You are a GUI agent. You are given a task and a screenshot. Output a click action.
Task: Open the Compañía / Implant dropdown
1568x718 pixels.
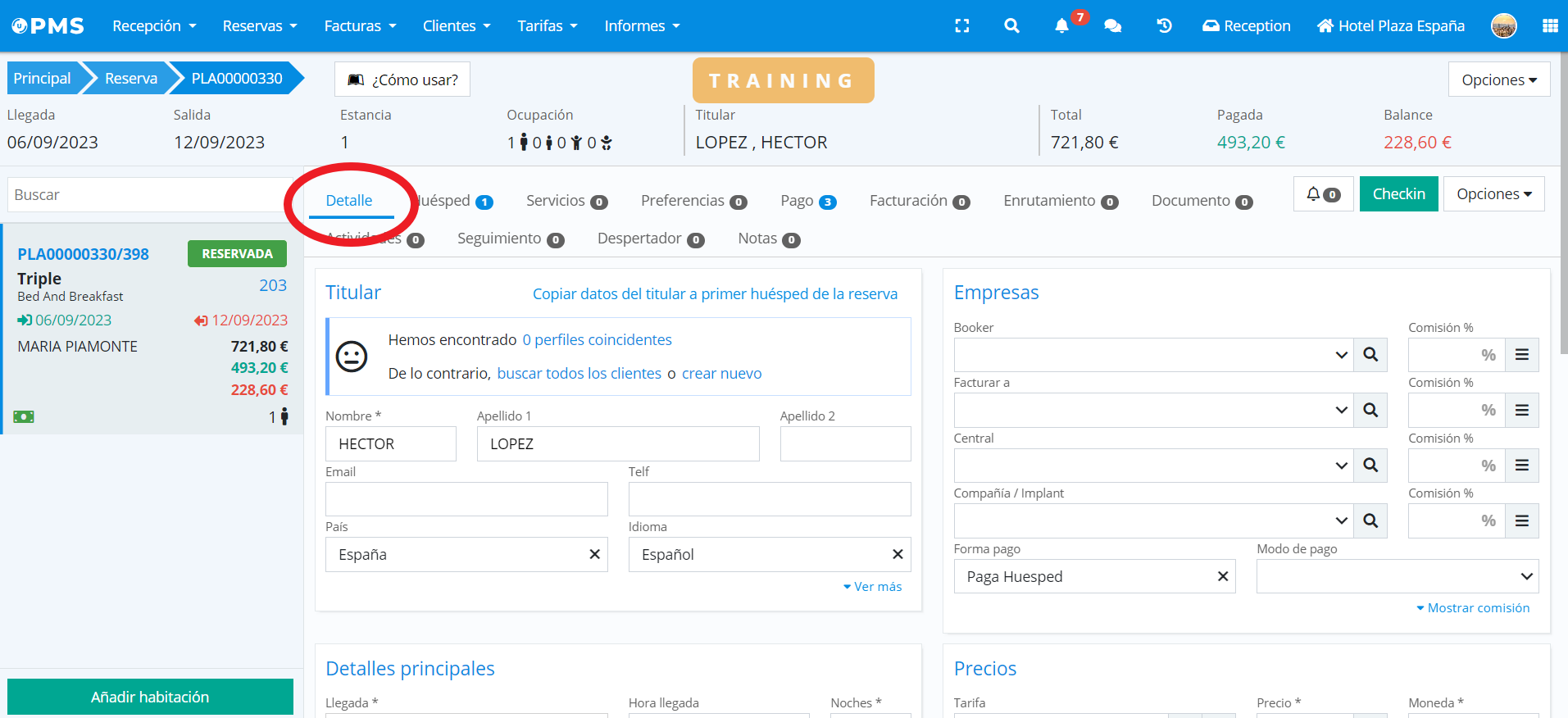coord(1153,520)
